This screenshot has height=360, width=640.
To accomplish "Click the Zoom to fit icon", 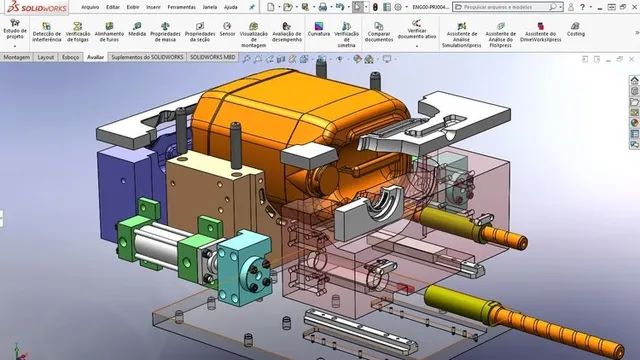I will click(x=247, y=59).
